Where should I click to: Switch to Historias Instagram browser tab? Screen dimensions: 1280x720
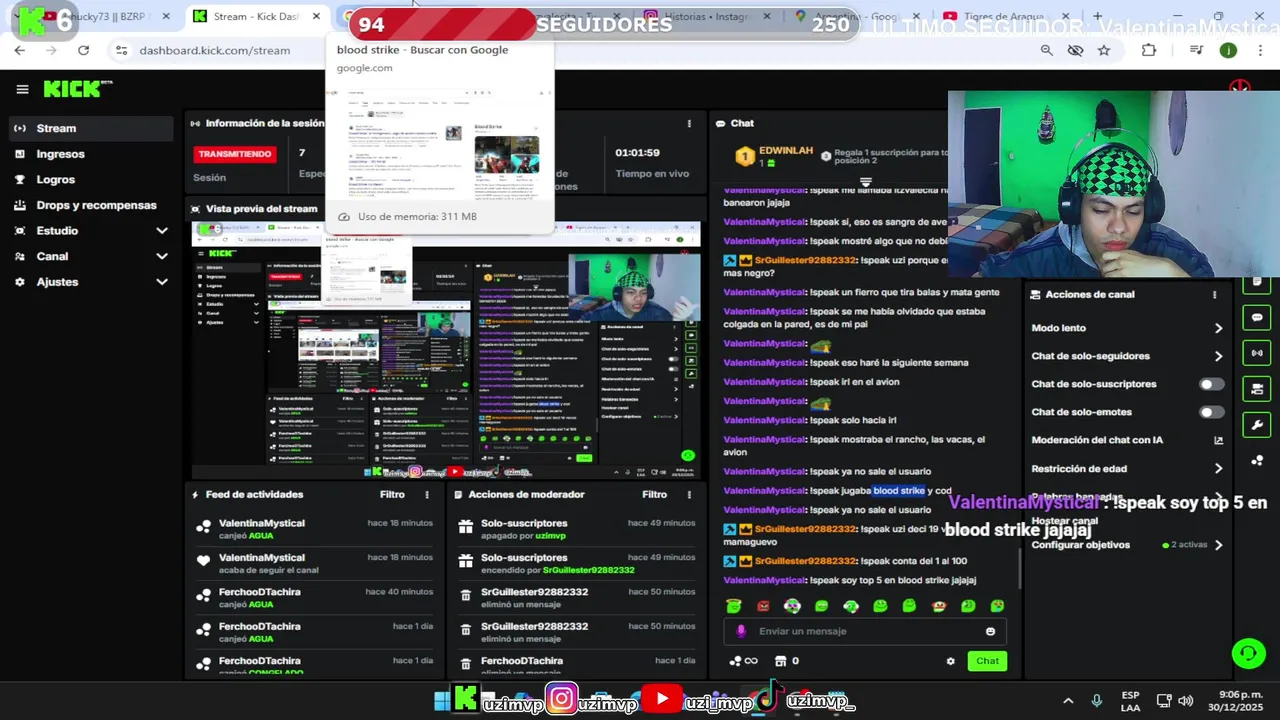pos(708,16)
